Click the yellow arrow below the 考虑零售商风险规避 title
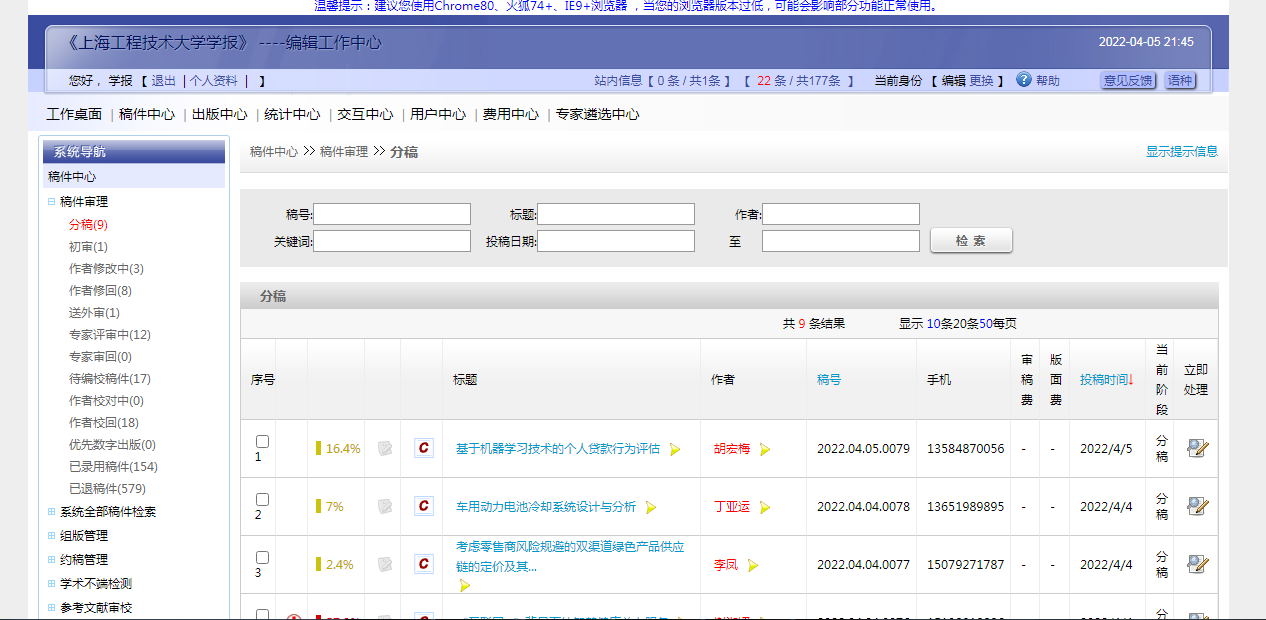The width and height of the screenshot is (1266, 620). pyautogui.click(x=464, y=585)
